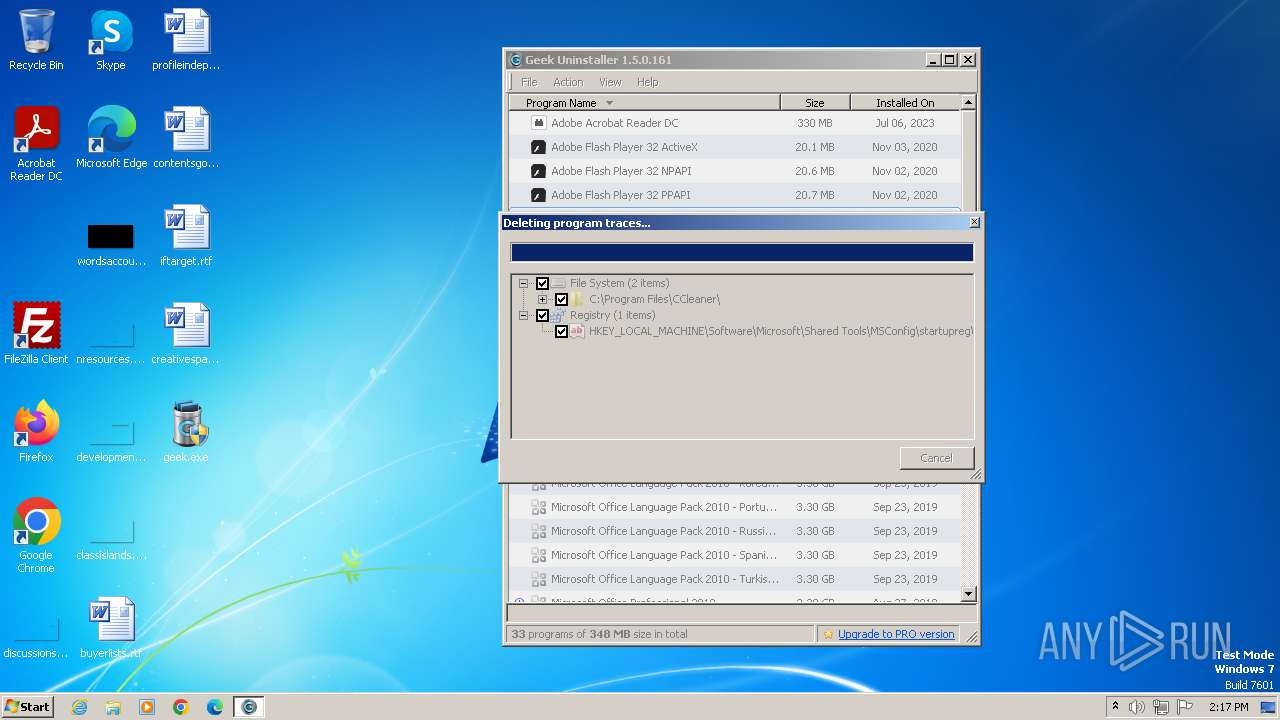Click the deletion progress bar
1280x720 pixels.
742,252
